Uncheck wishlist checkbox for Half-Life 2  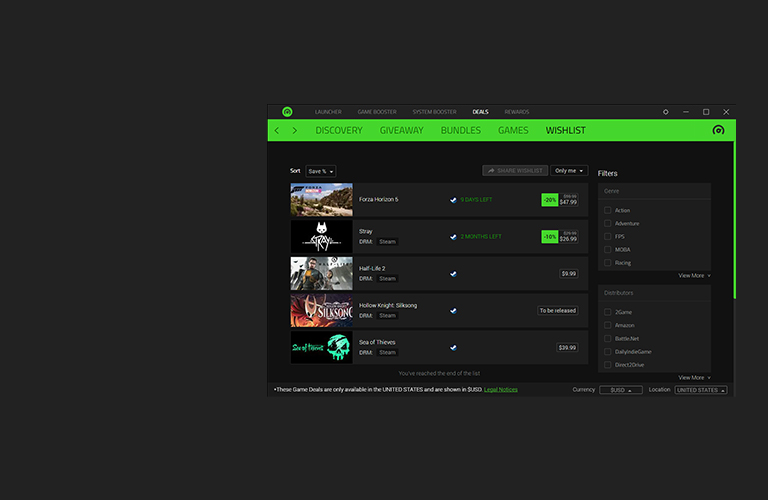[x=453, y=274]
